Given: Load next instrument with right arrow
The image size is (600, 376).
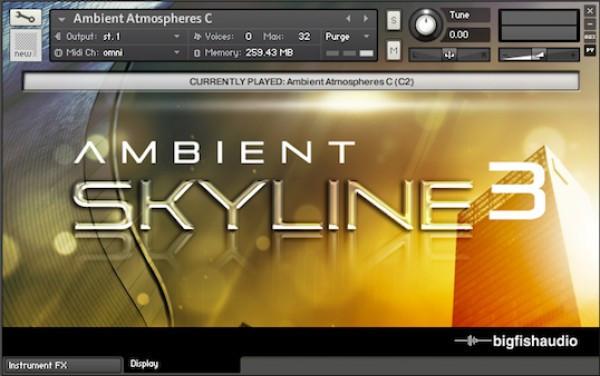Looking at the screenshot, I should point(366,18).
